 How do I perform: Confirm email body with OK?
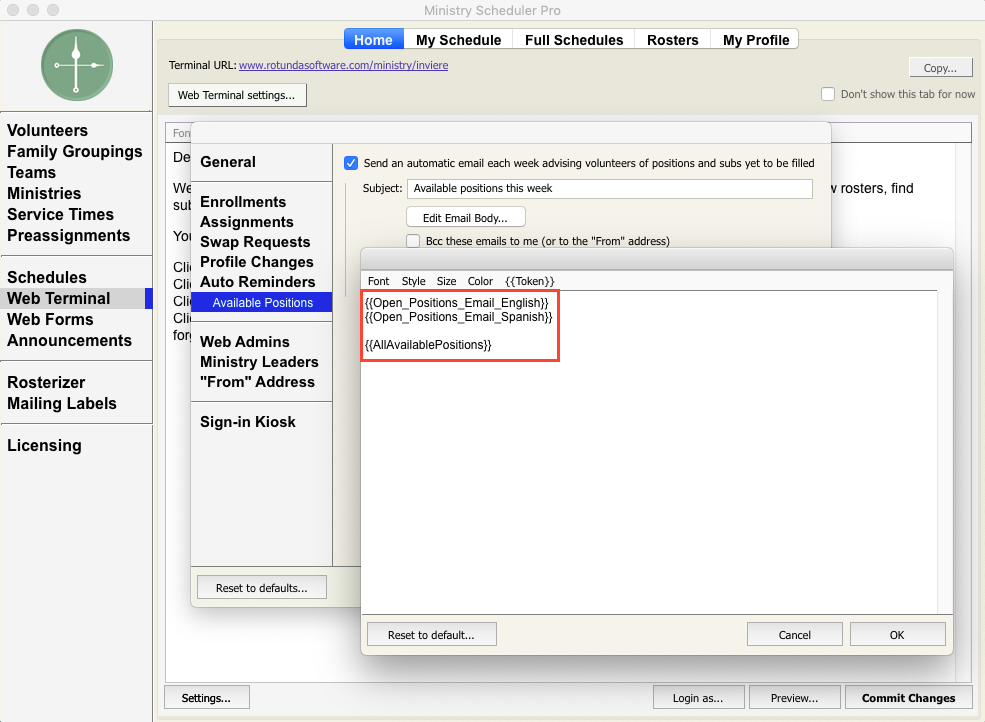[x=897, y=635]
